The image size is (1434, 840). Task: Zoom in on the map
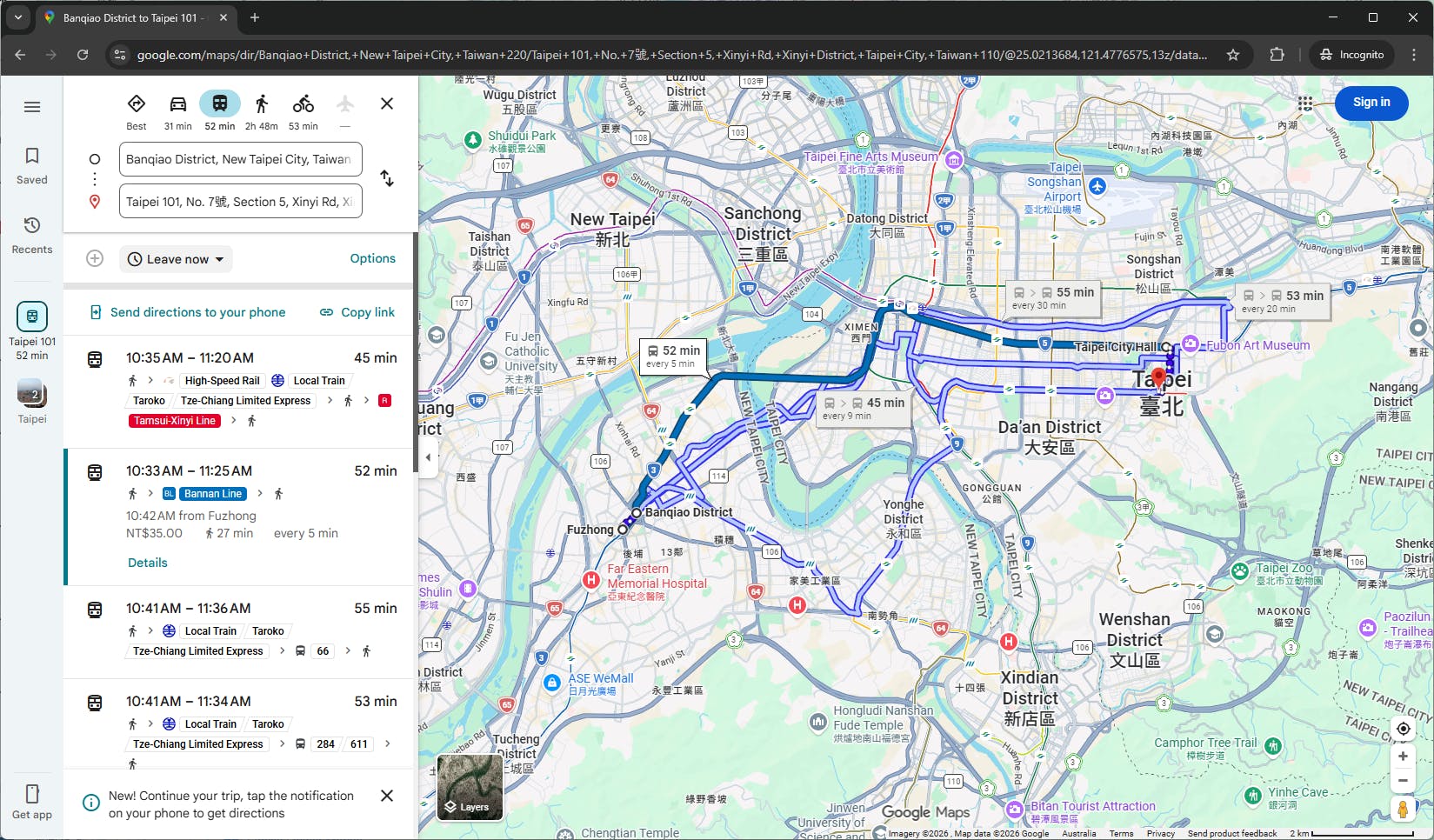point(1403,757)
